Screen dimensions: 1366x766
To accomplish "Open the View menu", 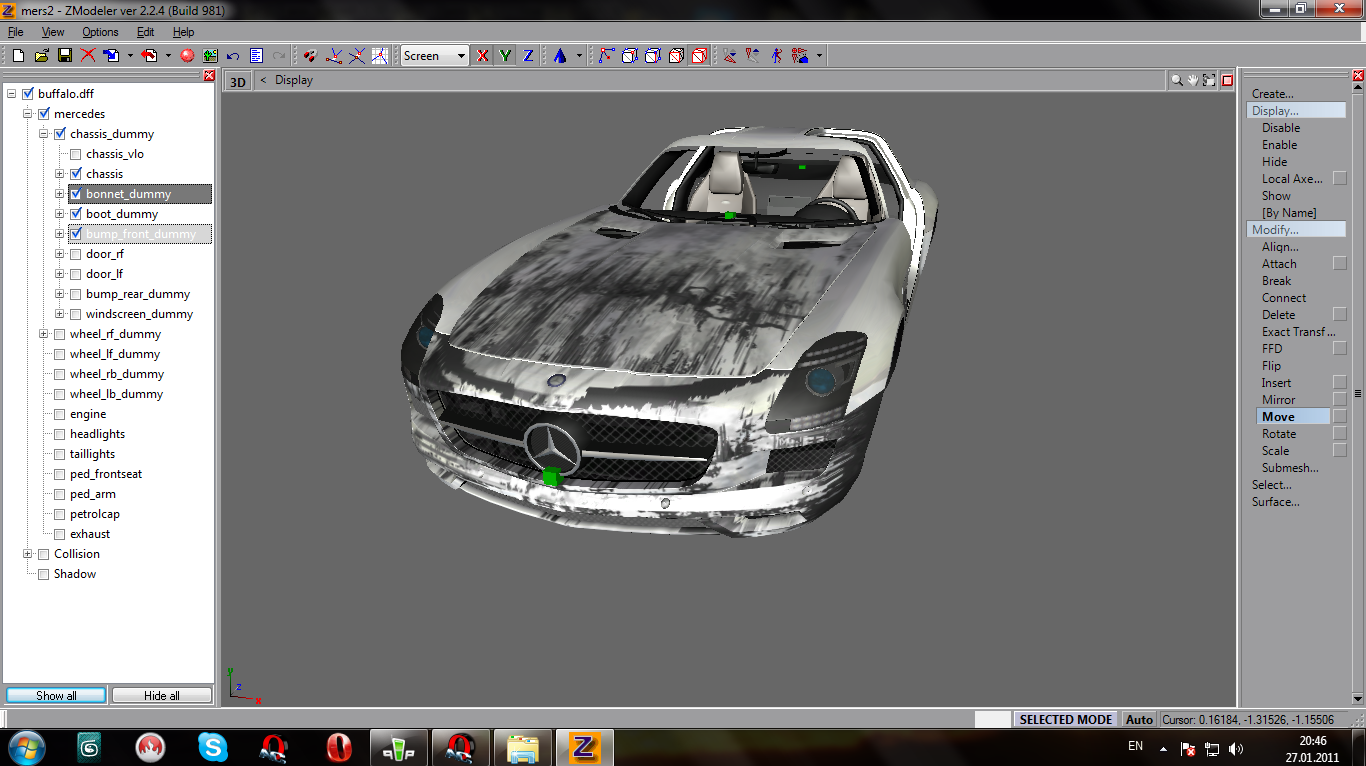I will pos(53,32).
